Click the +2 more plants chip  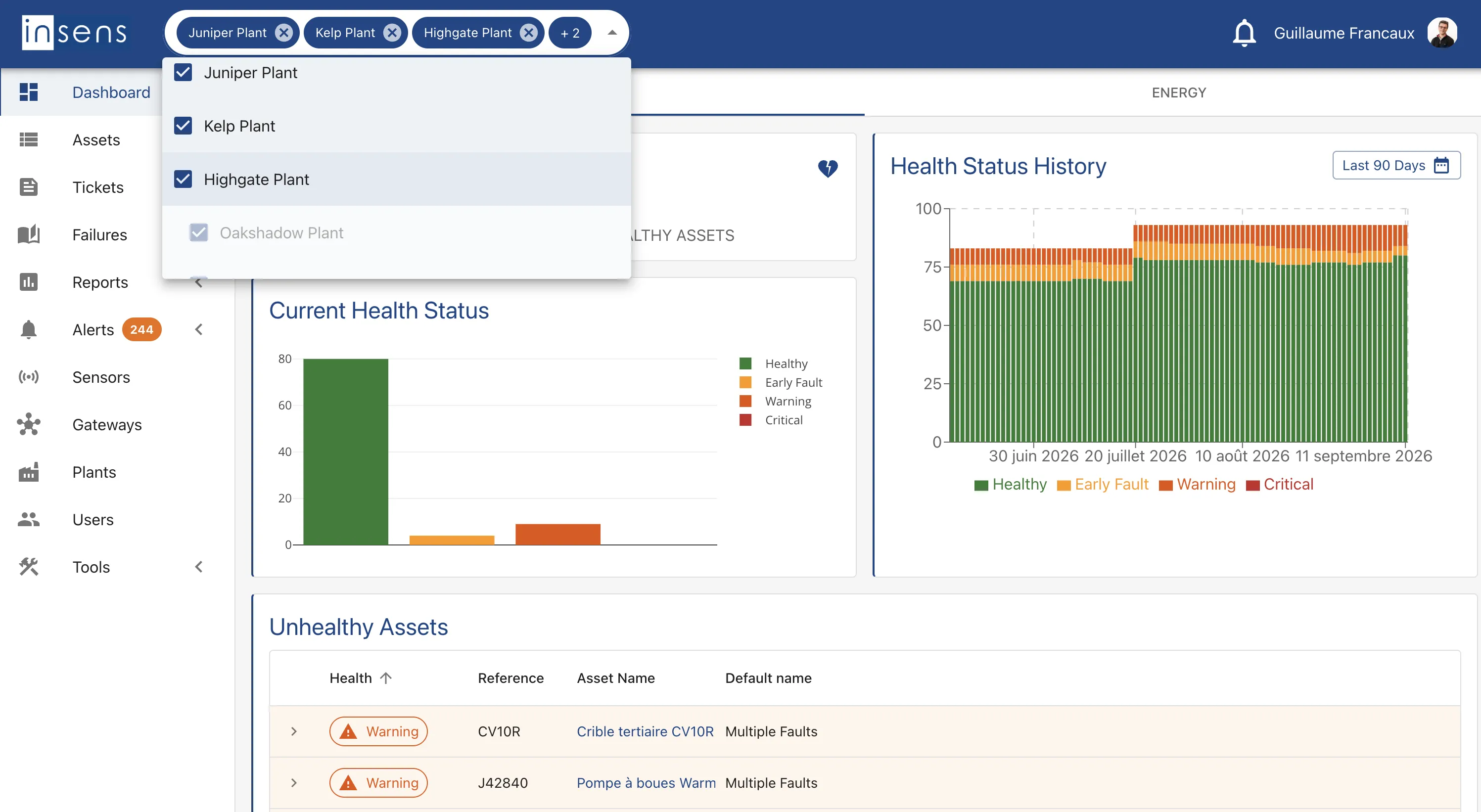[x=570, y=33]
